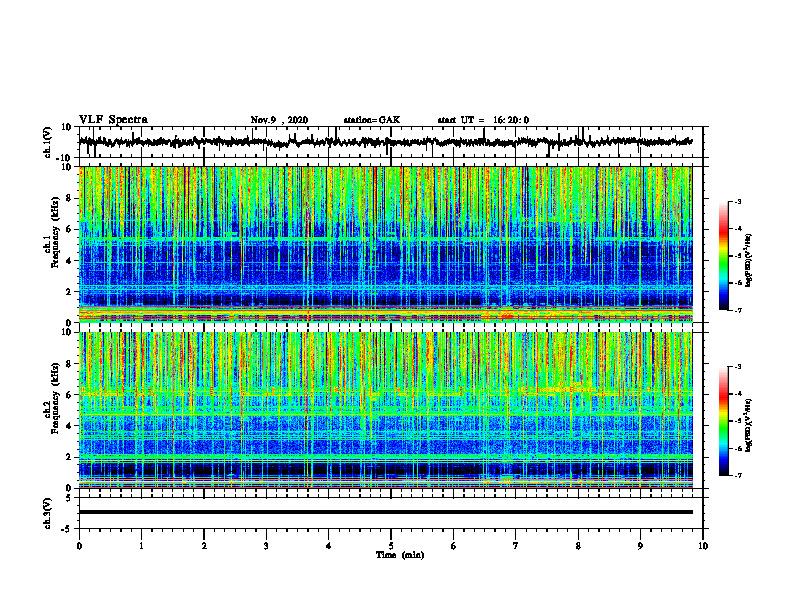Click the lower color scale bar beside ch.2

(x=723, y=421)
